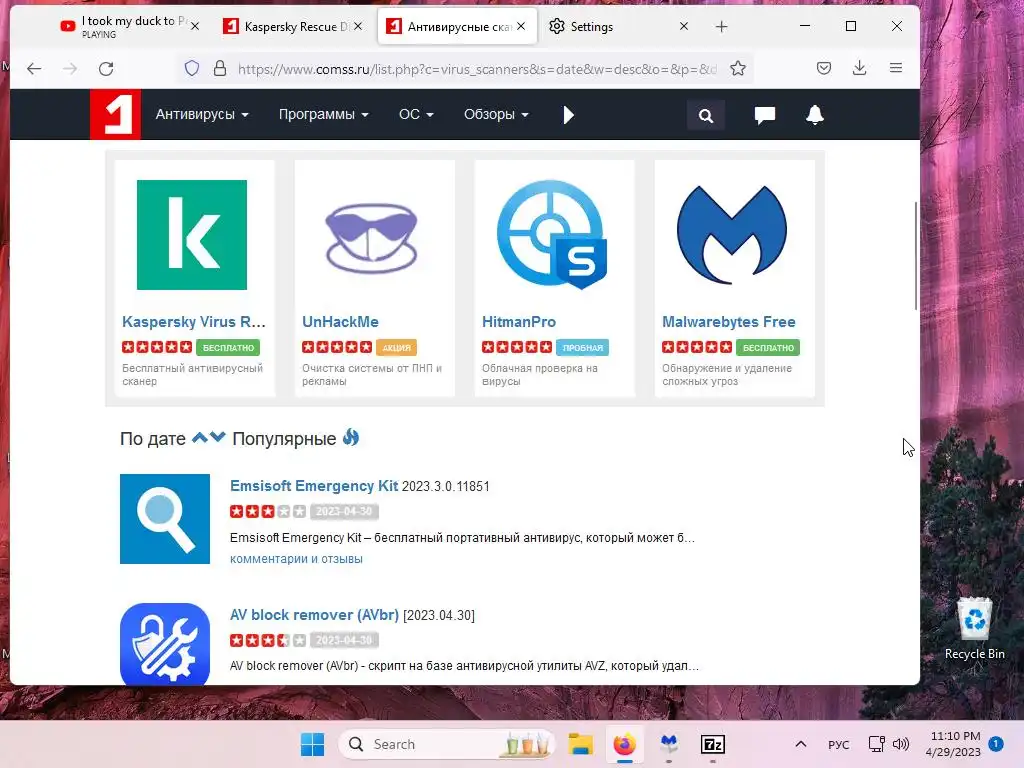Click the БЕСПЛАТНО badge under Malwarebytes Free

coord(768,347)
